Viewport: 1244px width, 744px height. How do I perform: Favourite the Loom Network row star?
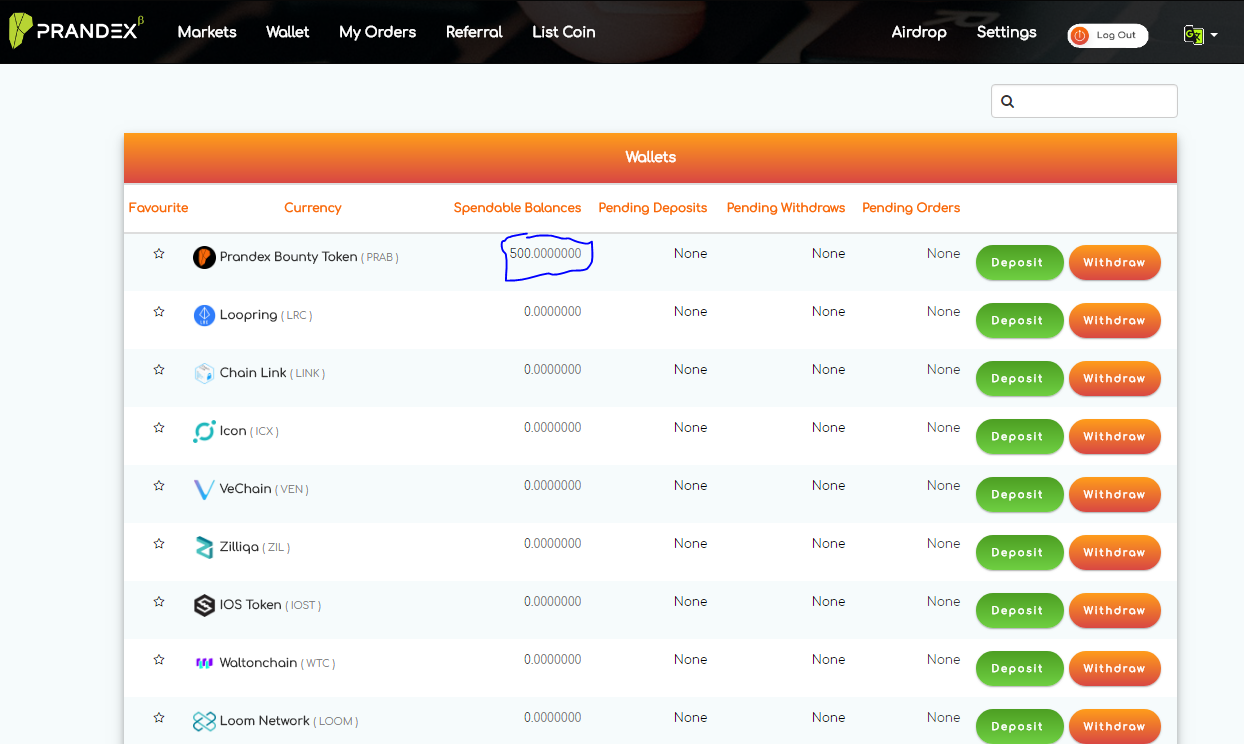[158, 718]
